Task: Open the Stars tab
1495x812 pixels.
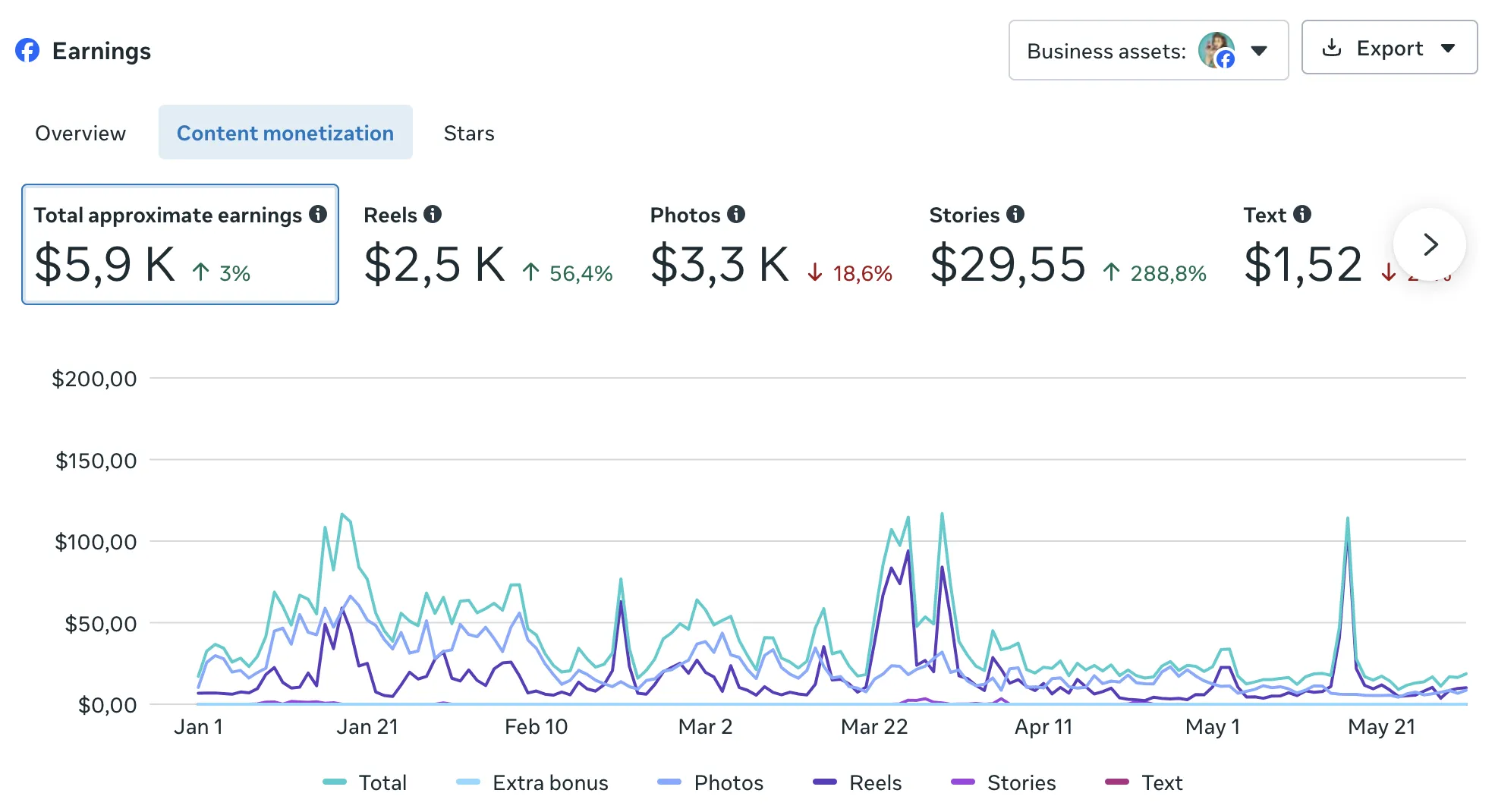Action: point(469,133)
